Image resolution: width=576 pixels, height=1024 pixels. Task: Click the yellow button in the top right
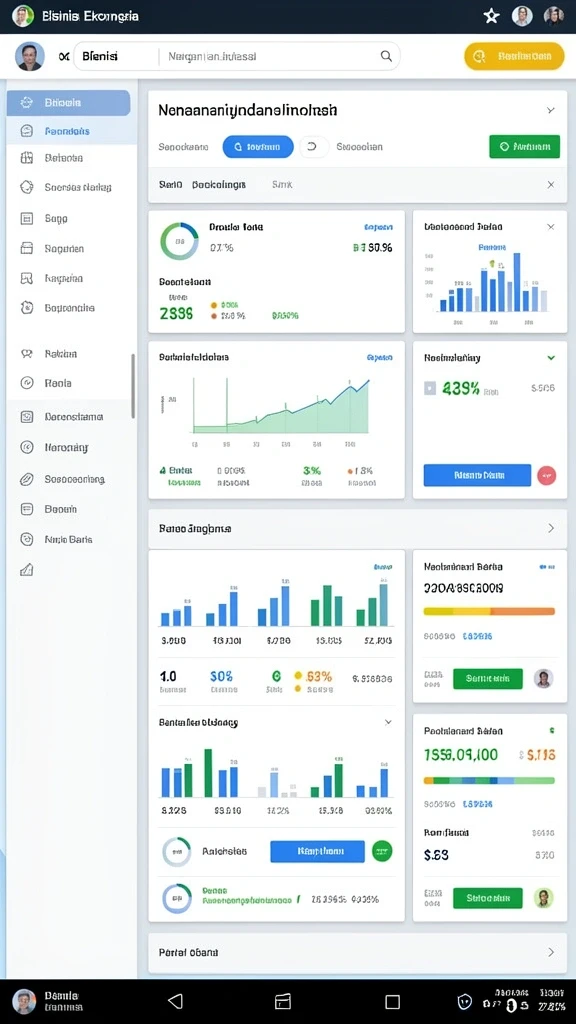click(514, 56)
